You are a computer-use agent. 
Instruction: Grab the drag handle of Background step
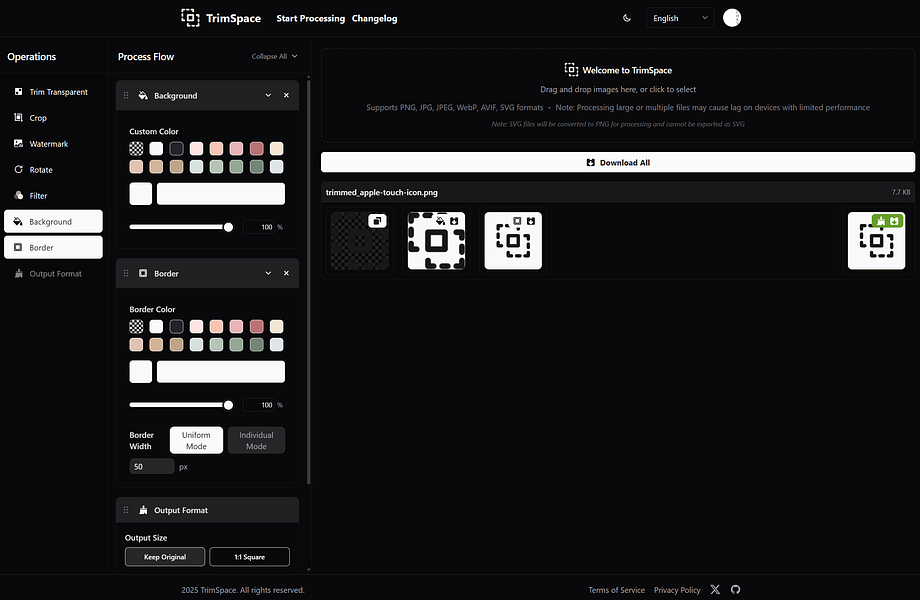tap(126, 95)
